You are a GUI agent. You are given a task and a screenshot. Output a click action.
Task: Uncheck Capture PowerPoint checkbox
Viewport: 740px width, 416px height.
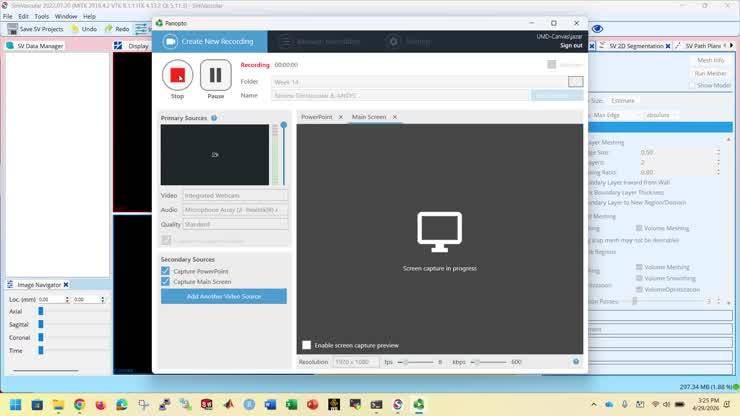point(165,271)
